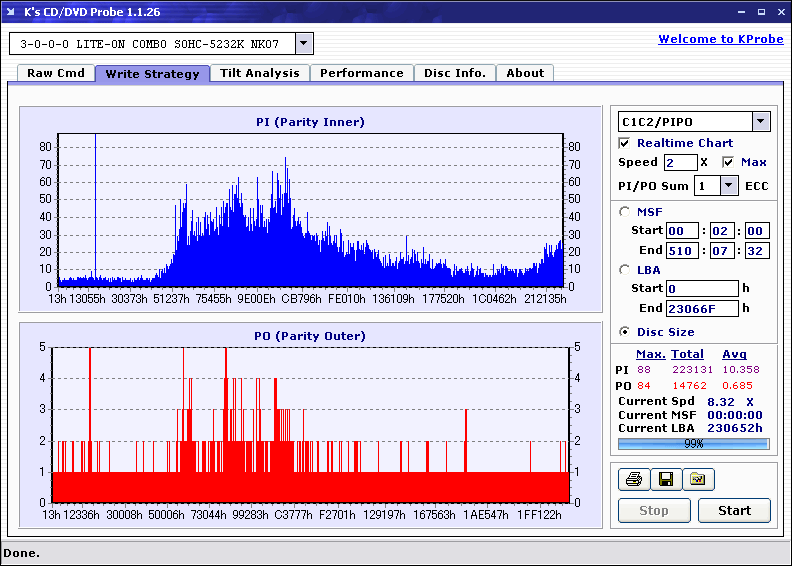Click the Speed value input field

680,162
